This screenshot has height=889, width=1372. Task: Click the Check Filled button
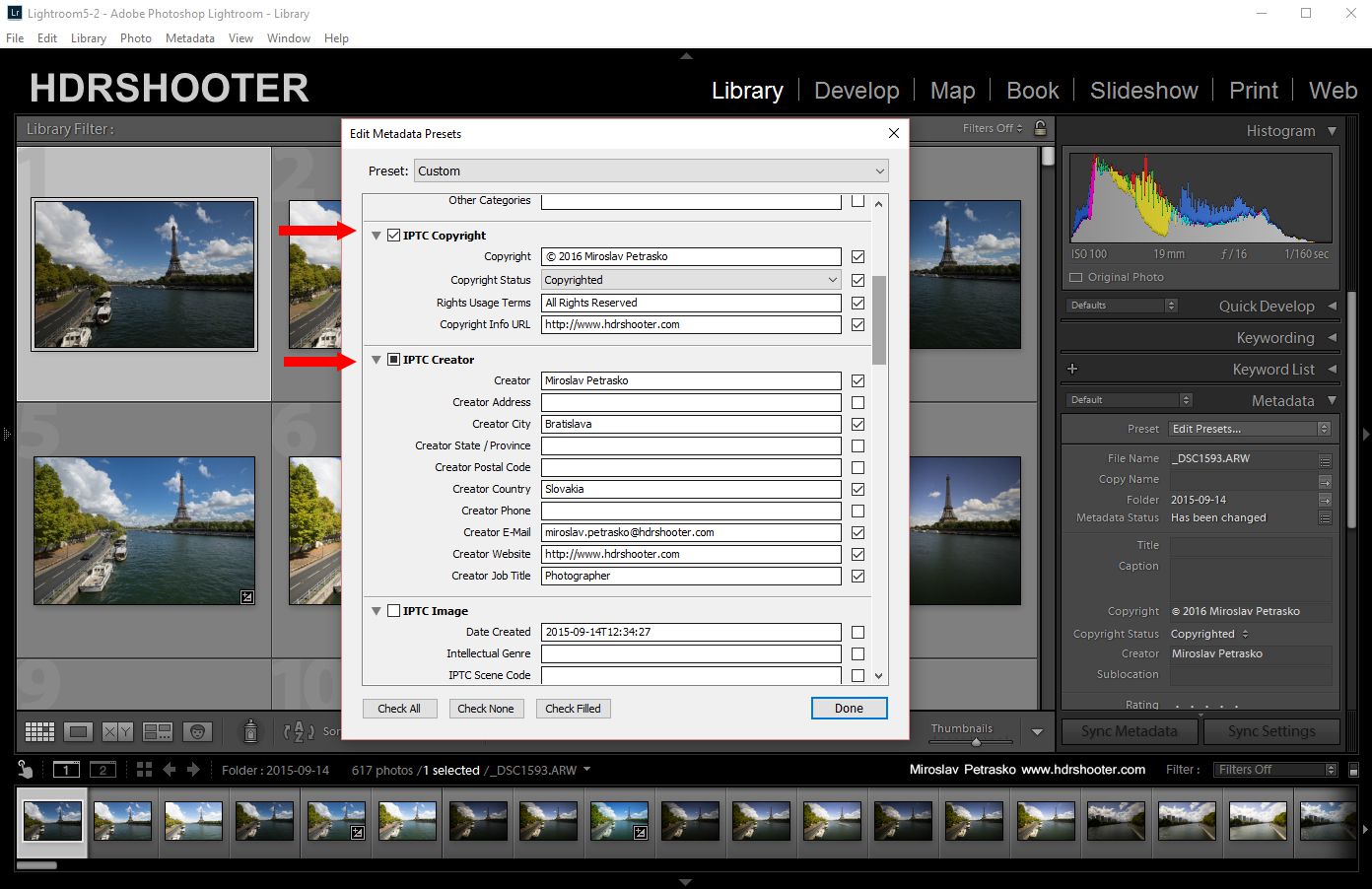tap(573, 709)
